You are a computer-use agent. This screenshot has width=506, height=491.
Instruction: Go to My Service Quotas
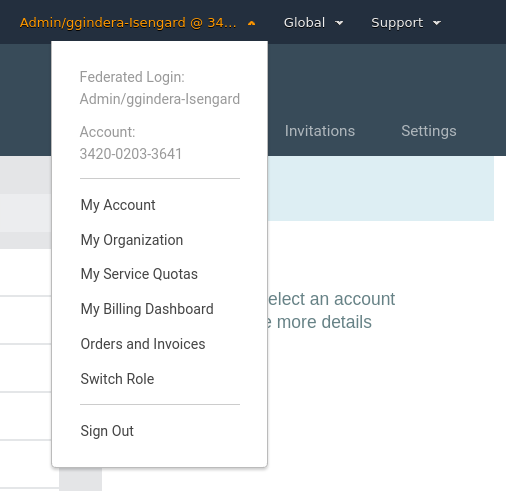pyautogui.click(x=139, y=274)
